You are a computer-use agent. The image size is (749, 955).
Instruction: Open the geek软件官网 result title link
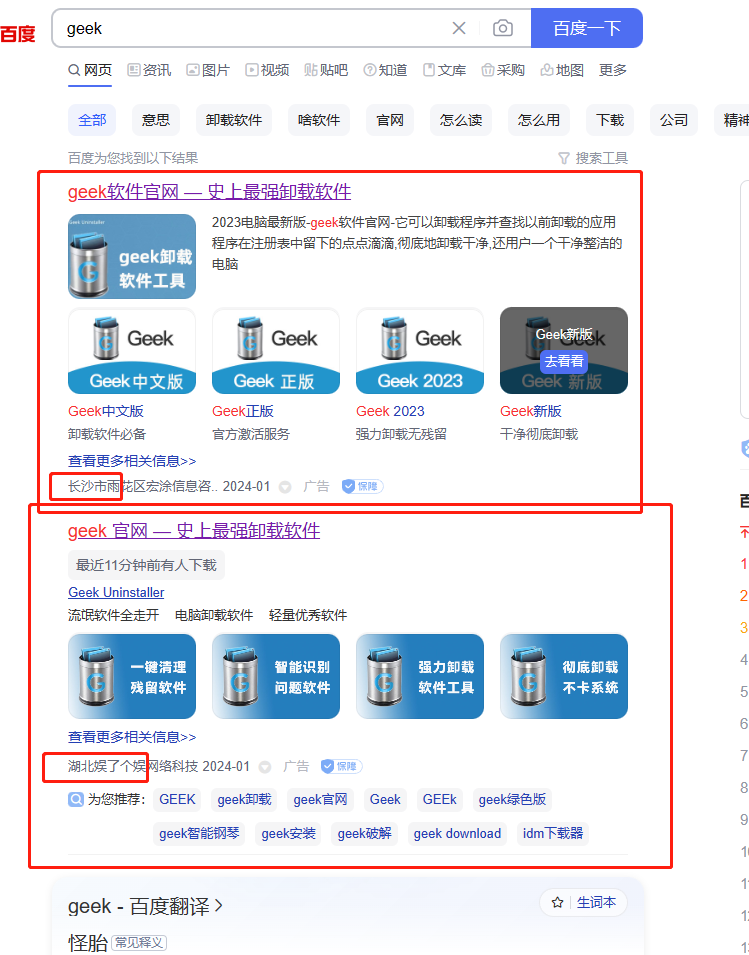click(x=209, y=192)
